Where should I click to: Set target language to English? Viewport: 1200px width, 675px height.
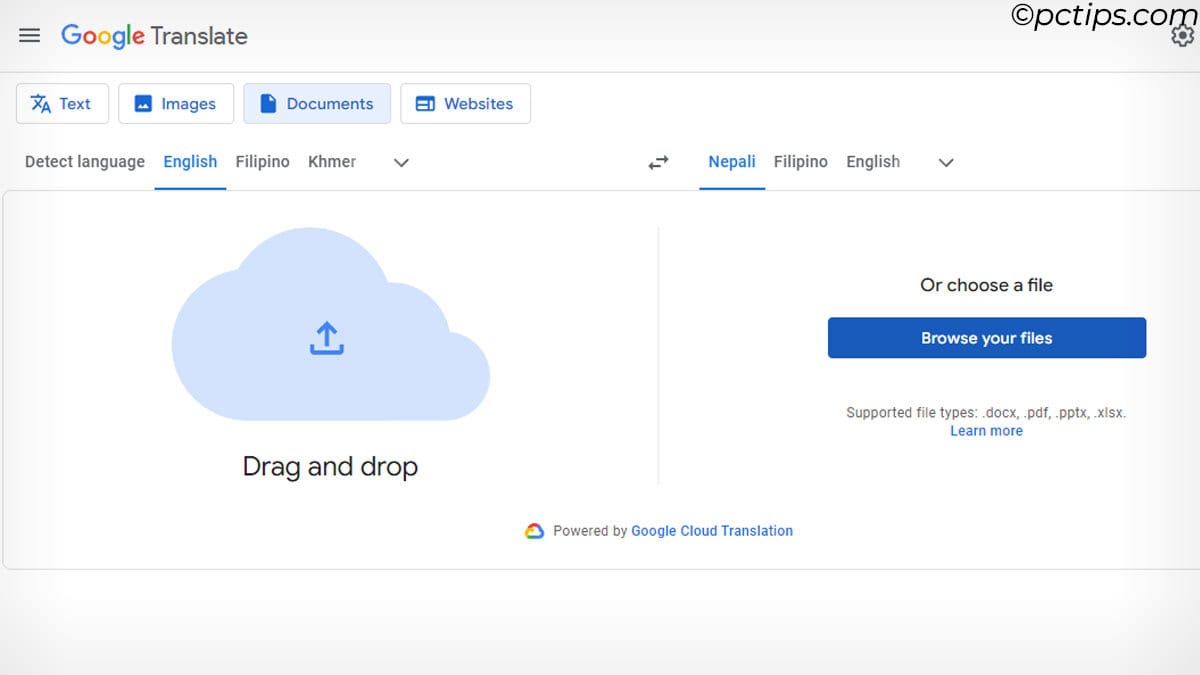tap(872, 162)
